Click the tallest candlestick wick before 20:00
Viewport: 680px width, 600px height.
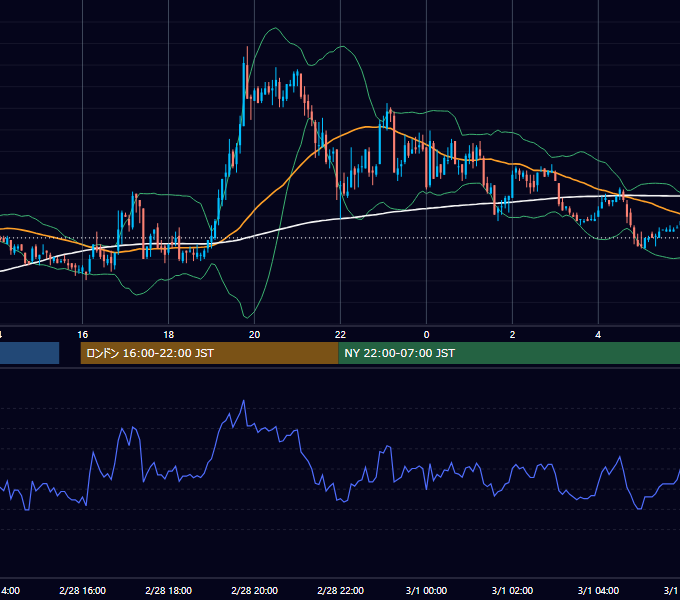(247, 74)
